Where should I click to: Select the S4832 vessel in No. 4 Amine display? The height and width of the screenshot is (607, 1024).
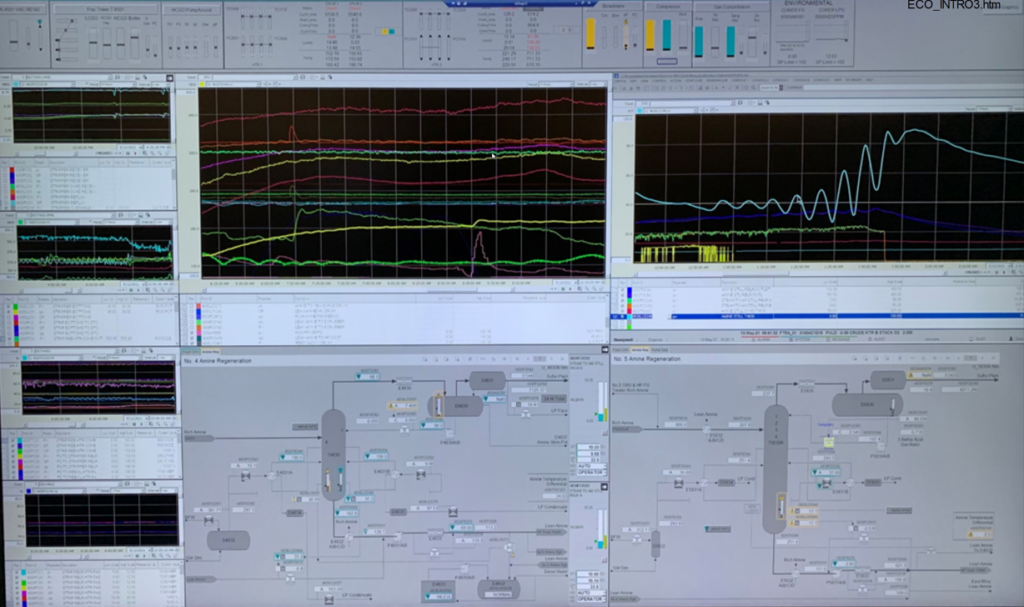(228, 540)
